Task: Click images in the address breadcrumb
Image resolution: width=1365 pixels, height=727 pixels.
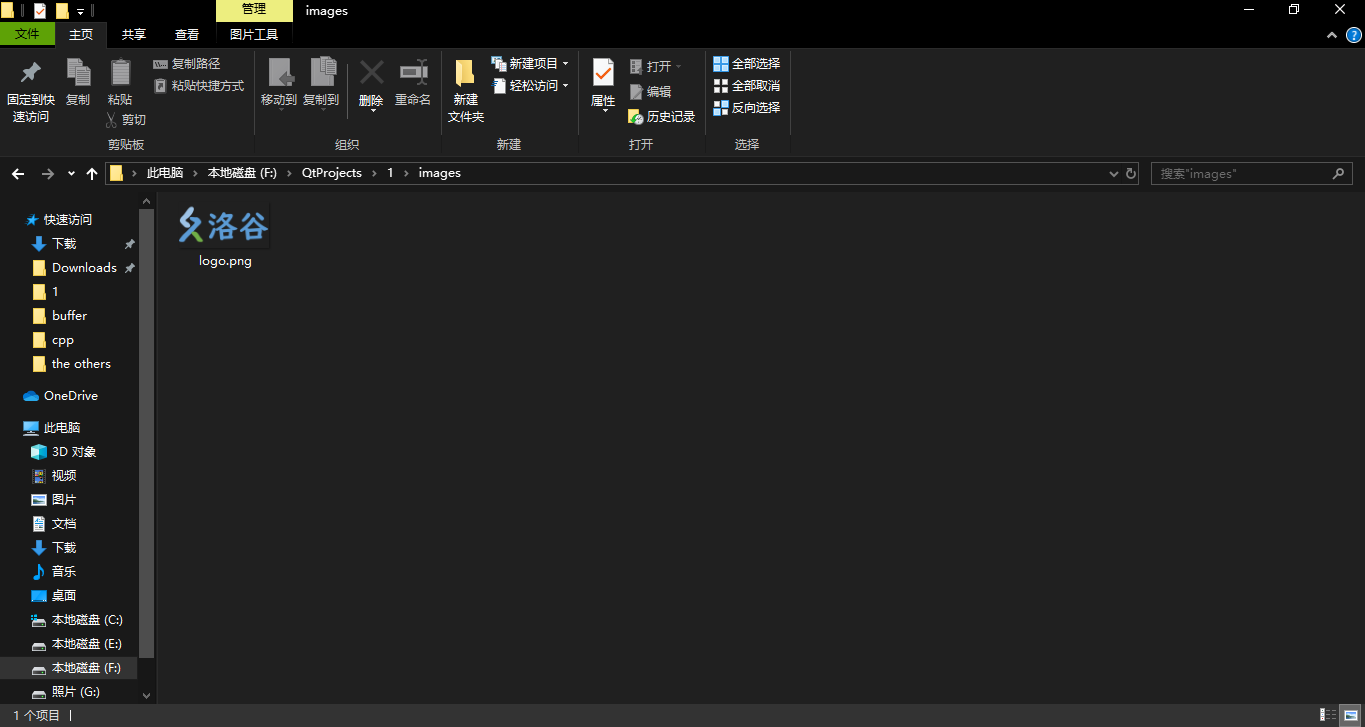Action: (439, 174)
